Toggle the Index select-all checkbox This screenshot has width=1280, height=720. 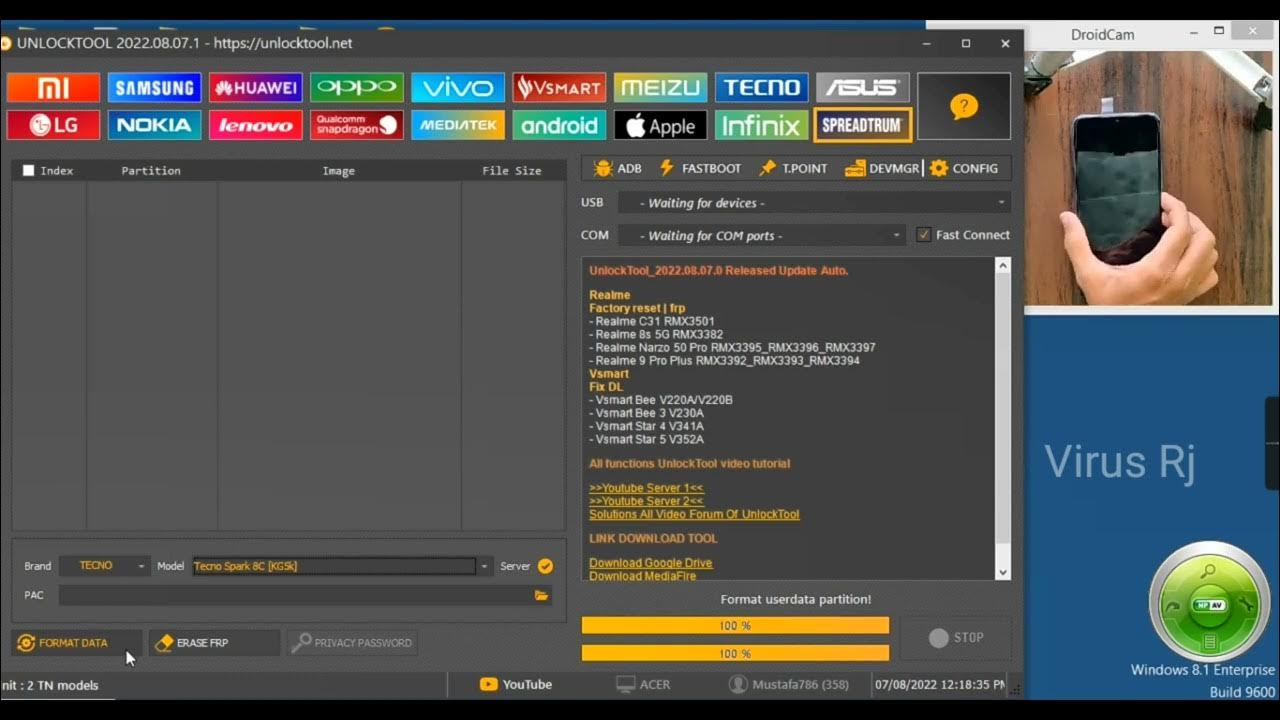pos(28,171)
